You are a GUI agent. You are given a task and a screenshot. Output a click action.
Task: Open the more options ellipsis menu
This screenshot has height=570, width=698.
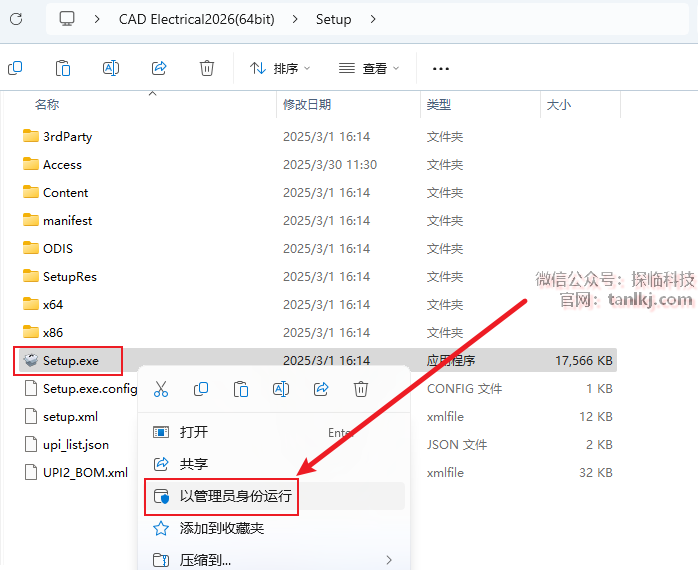click(441, 69)
